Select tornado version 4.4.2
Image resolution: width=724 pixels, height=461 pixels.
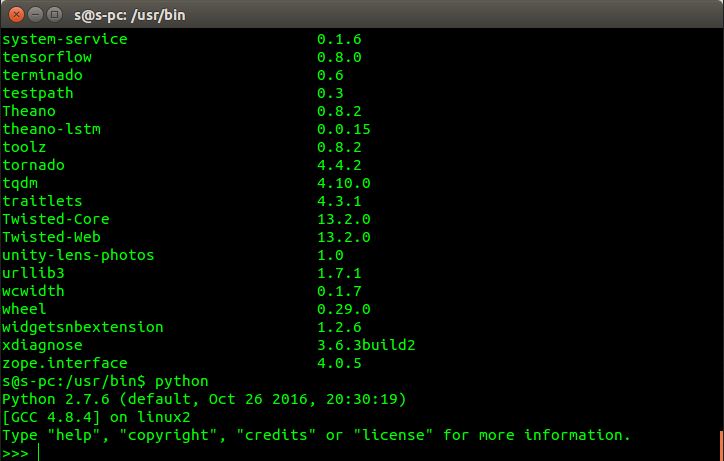point(339,165)
